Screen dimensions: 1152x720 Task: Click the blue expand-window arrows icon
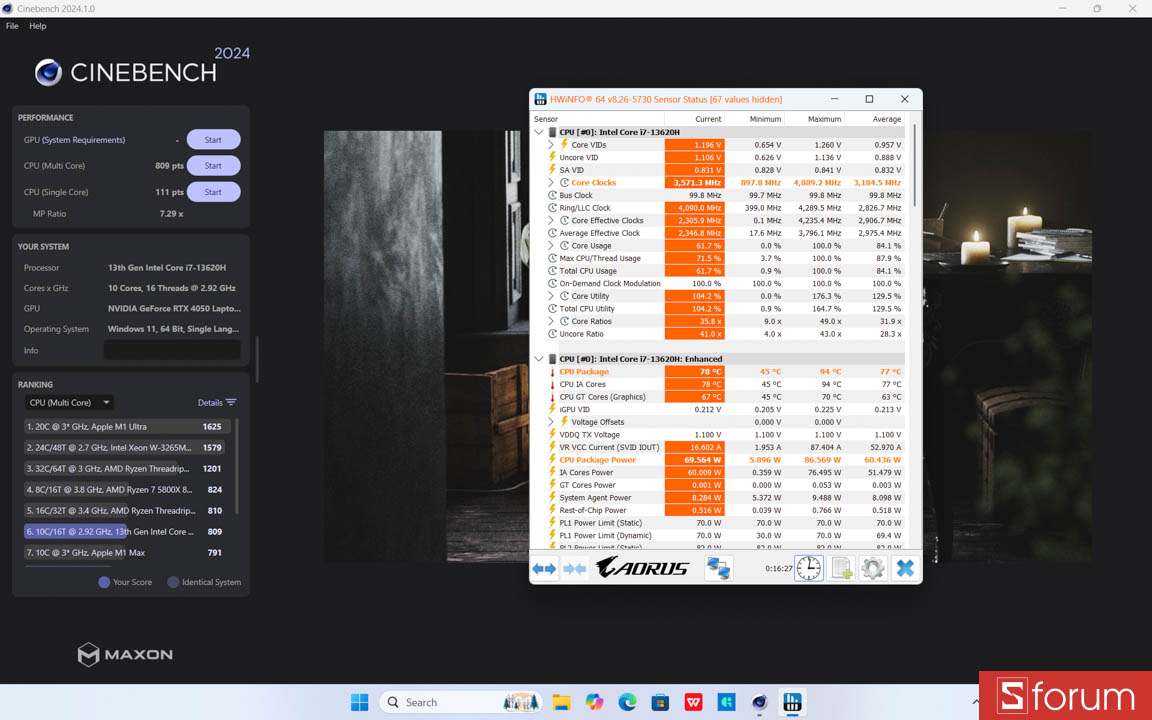click(x=544, y=568)
